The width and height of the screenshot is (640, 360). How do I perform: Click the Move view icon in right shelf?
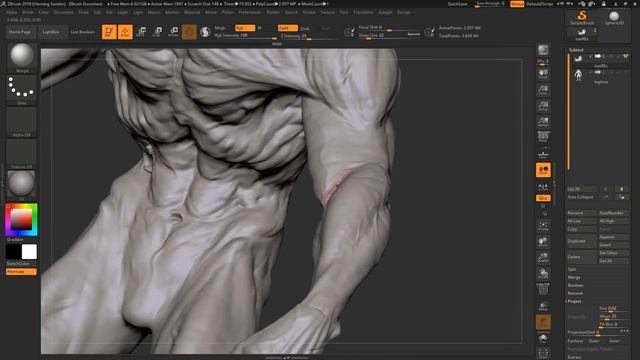[543, 242]
